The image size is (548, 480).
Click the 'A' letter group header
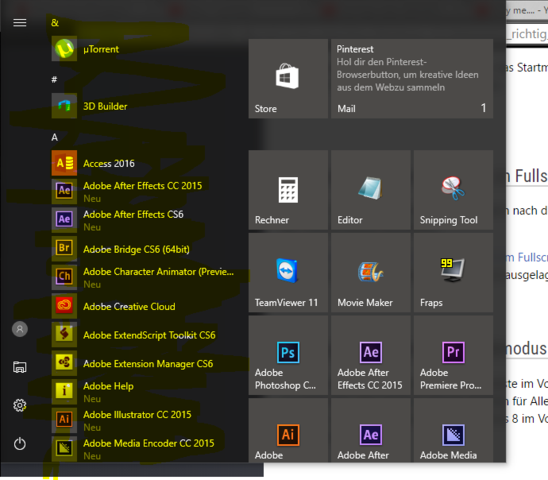pos(55,137)
